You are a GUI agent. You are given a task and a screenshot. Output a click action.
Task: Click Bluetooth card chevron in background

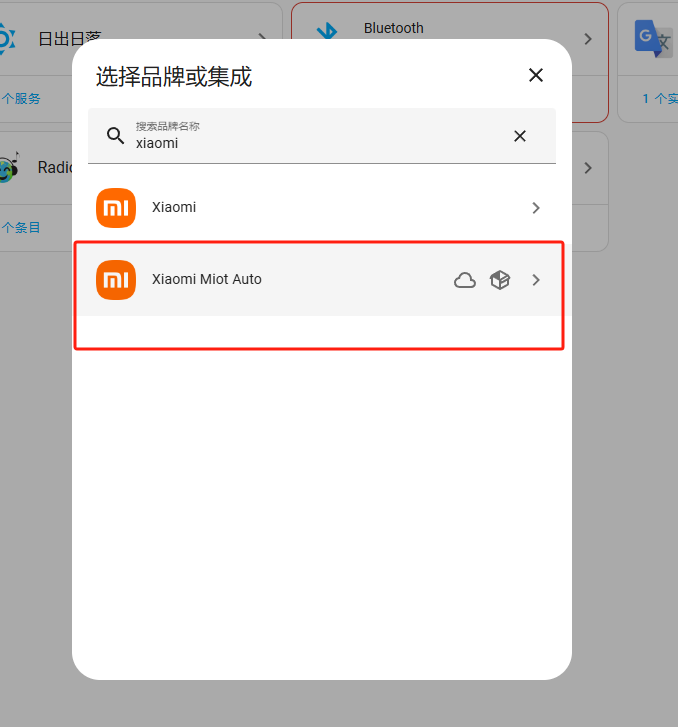(588, 39)
